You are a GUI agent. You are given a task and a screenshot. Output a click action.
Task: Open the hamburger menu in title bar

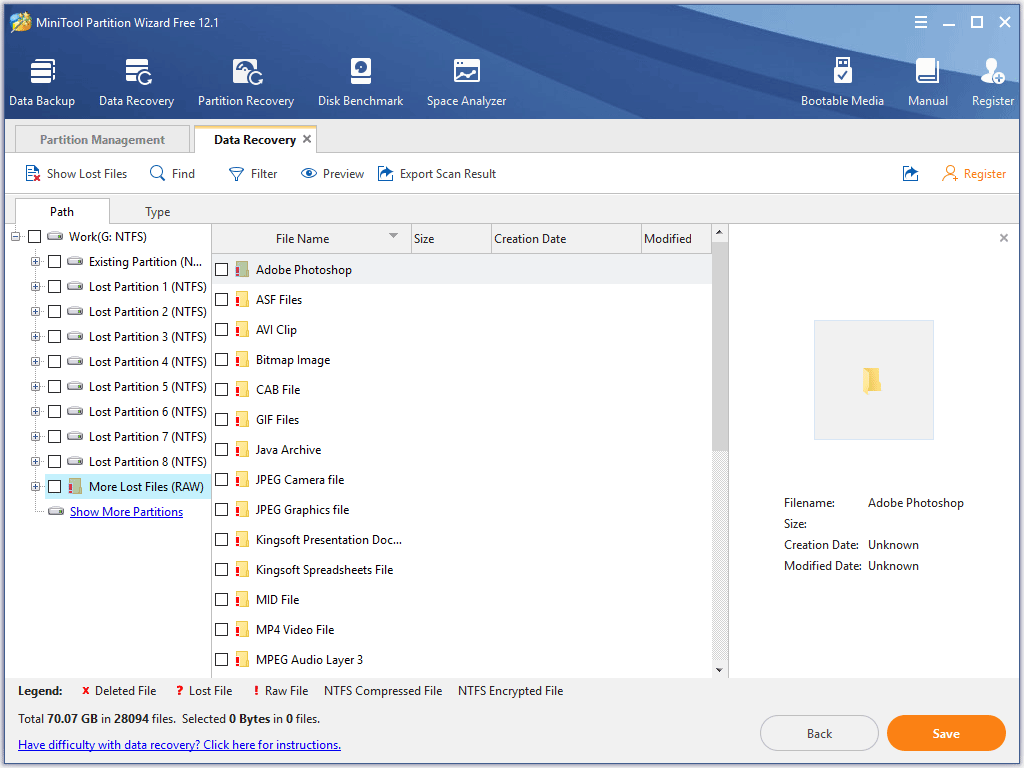pos(921,22)
